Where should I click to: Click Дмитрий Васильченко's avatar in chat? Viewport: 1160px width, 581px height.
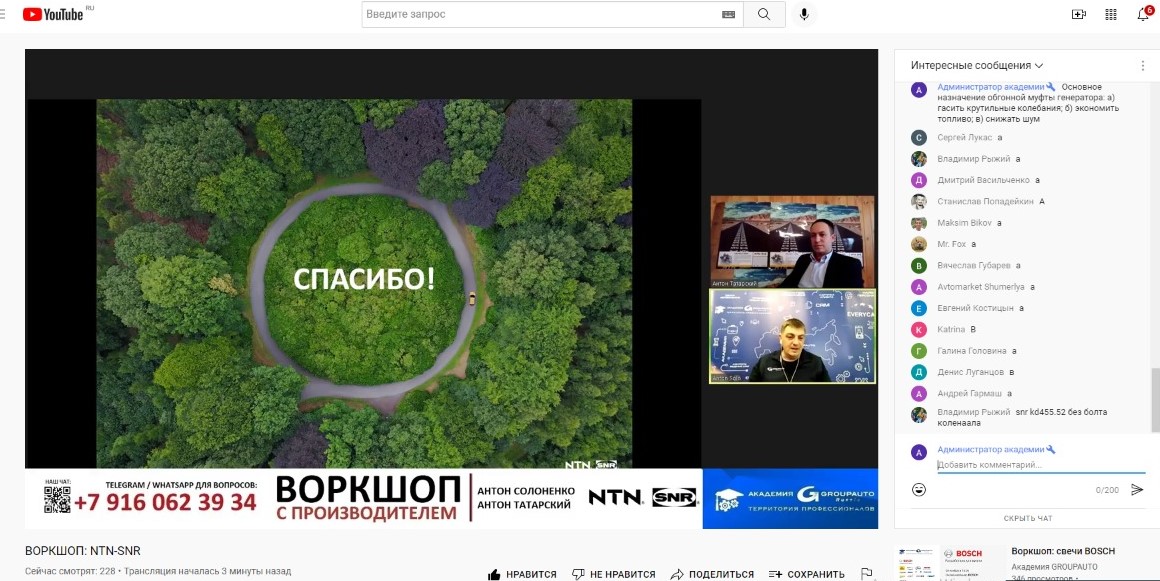click(x=919, y=180)
